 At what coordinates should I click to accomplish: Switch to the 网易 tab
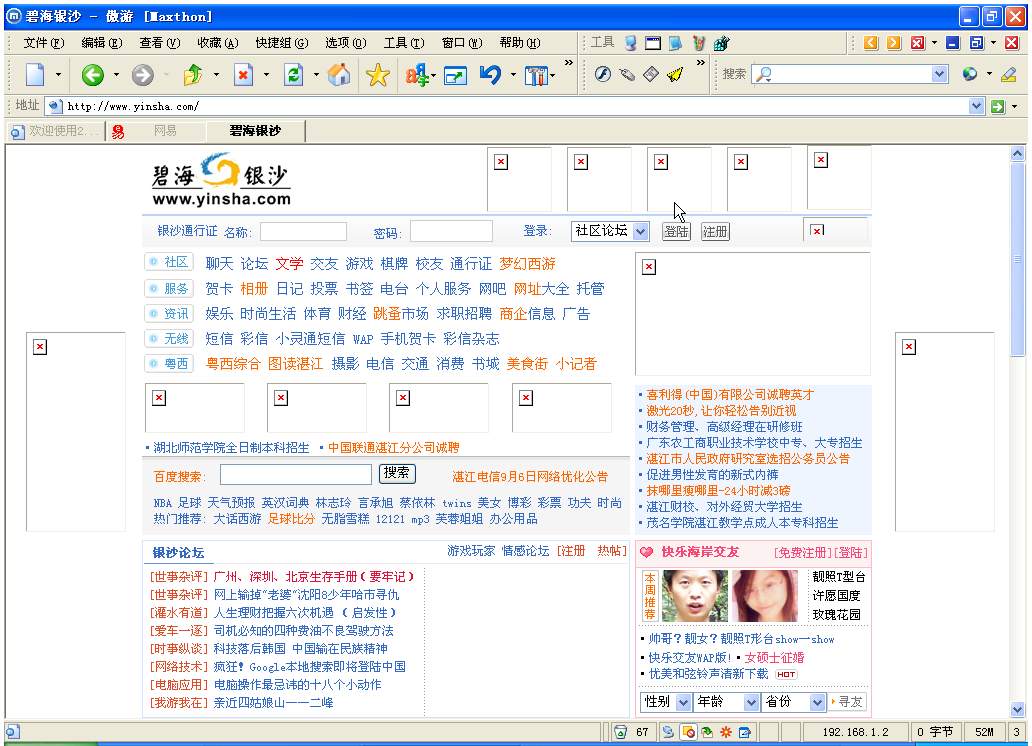(158, 131)
